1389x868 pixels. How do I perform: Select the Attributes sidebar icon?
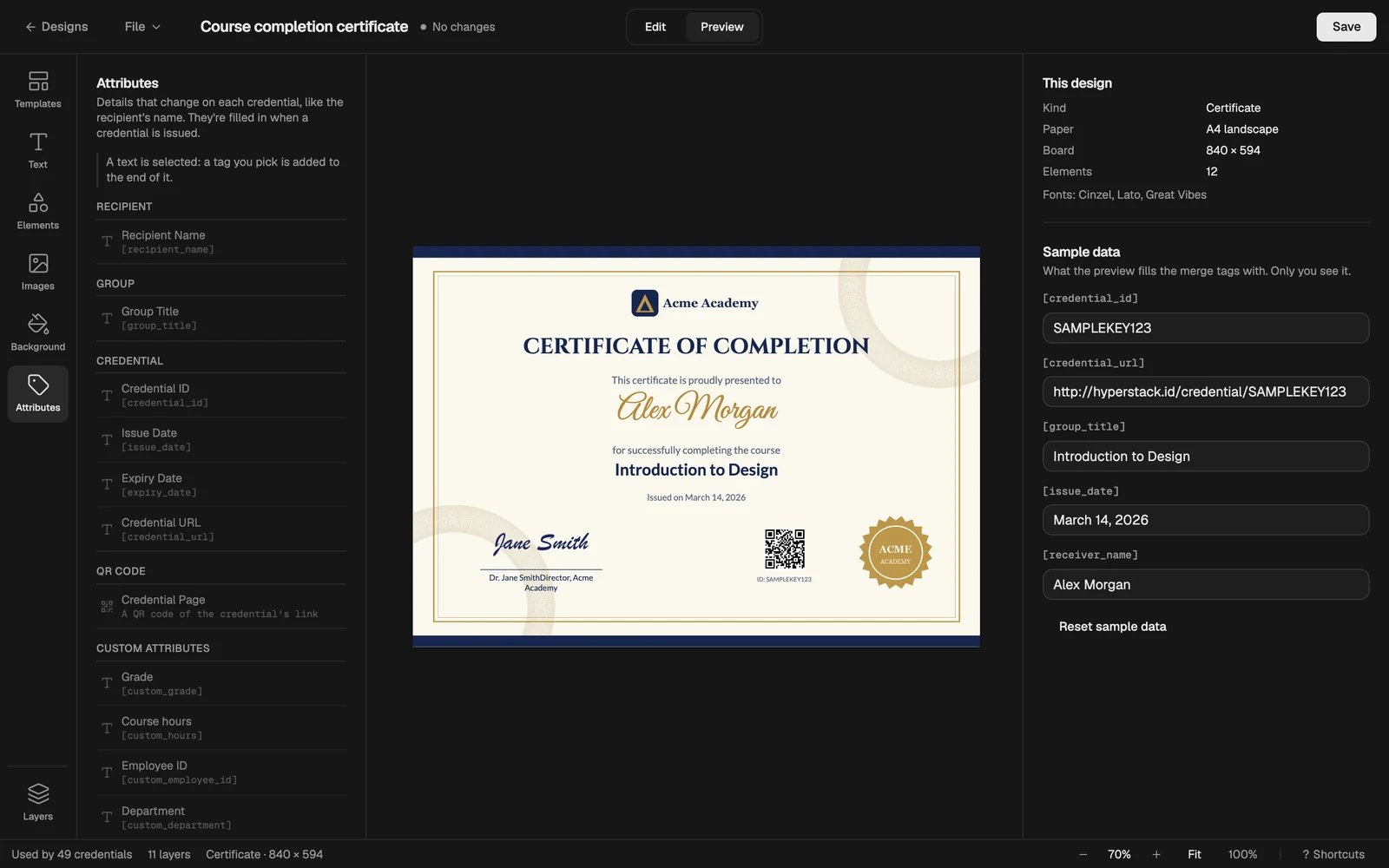pos(38,393)
